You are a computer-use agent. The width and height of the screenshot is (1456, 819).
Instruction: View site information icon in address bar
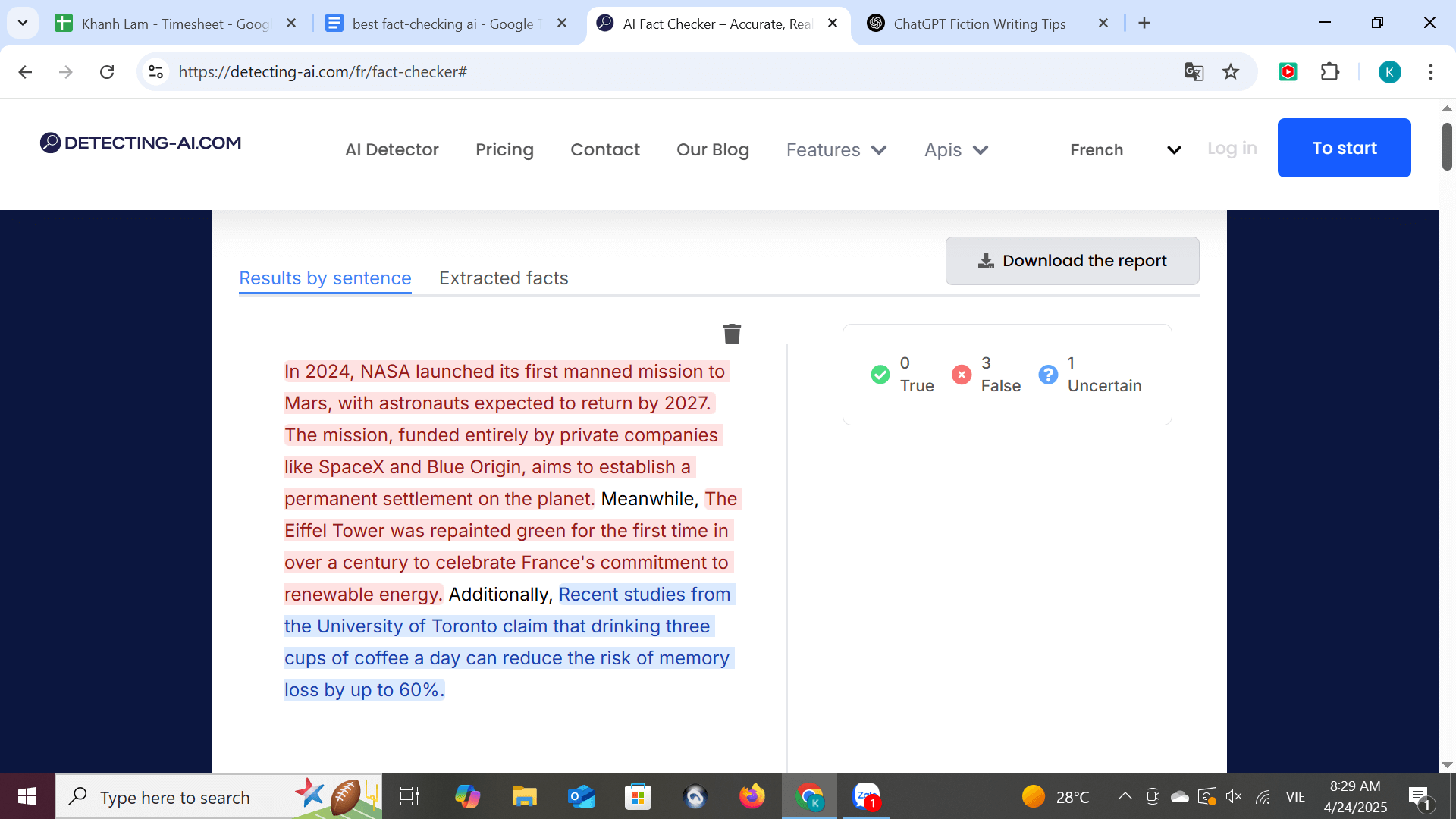click(x=155, y=72)
